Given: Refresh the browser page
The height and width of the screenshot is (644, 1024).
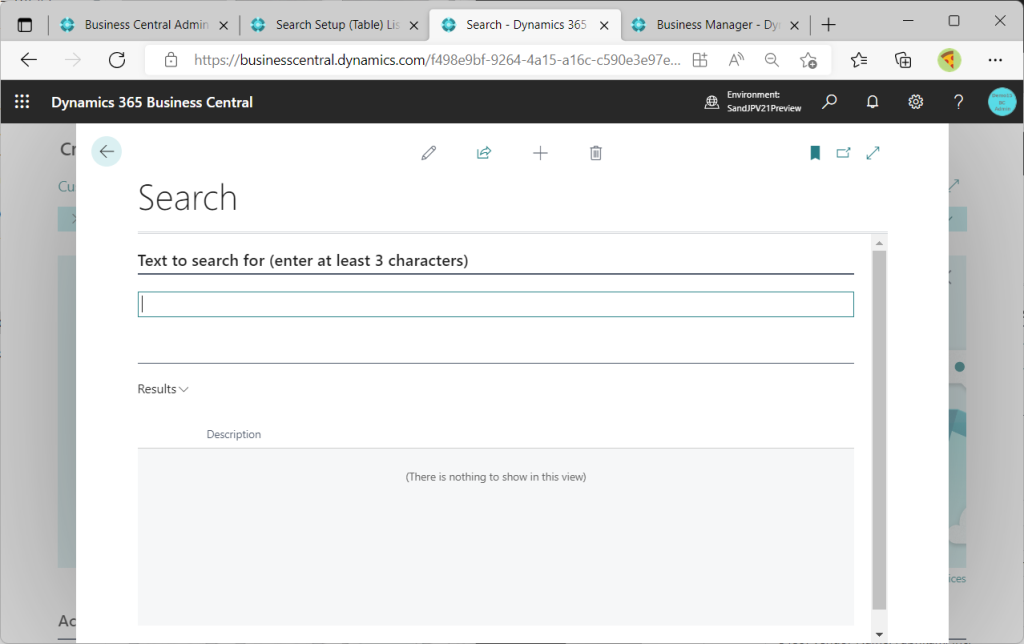Looking at the screenshot, I should click(117, 60).
